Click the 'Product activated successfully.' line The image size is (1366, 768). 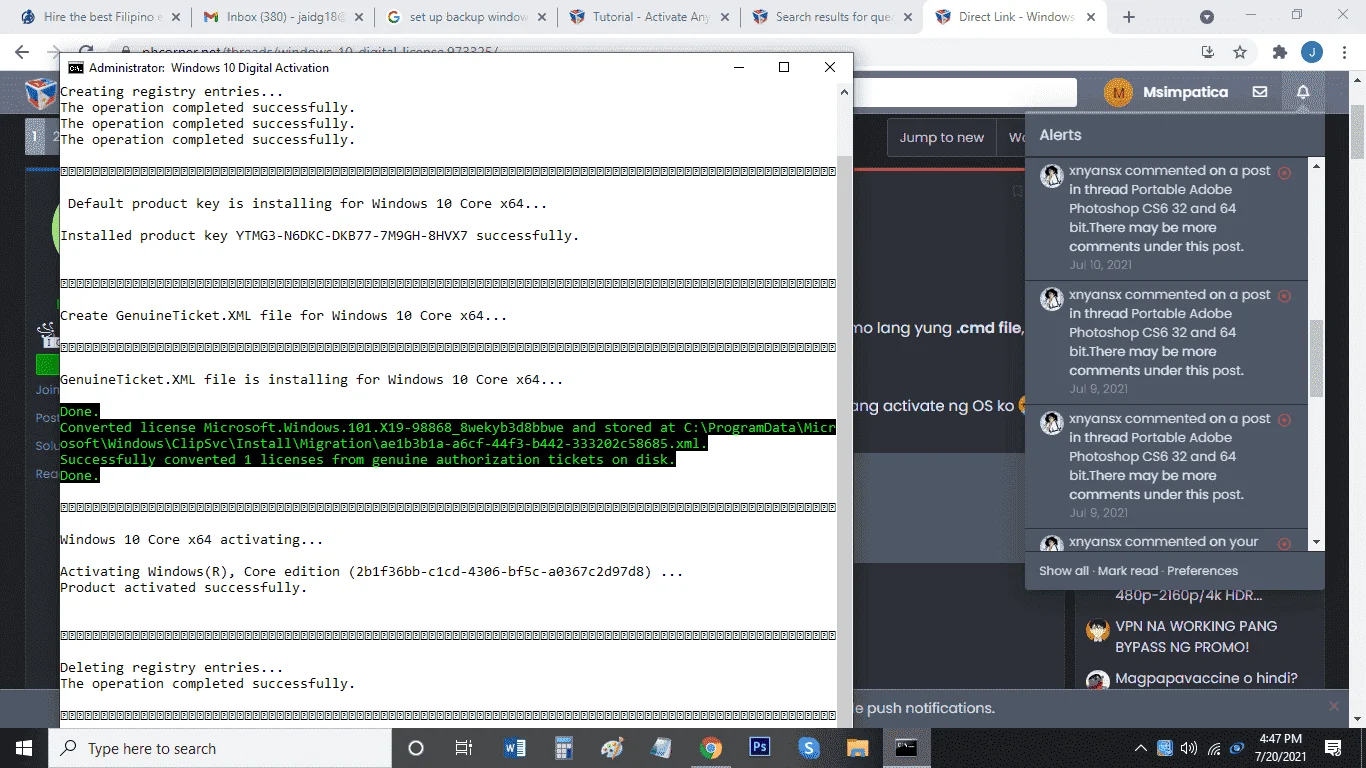(x=183, y=588)
